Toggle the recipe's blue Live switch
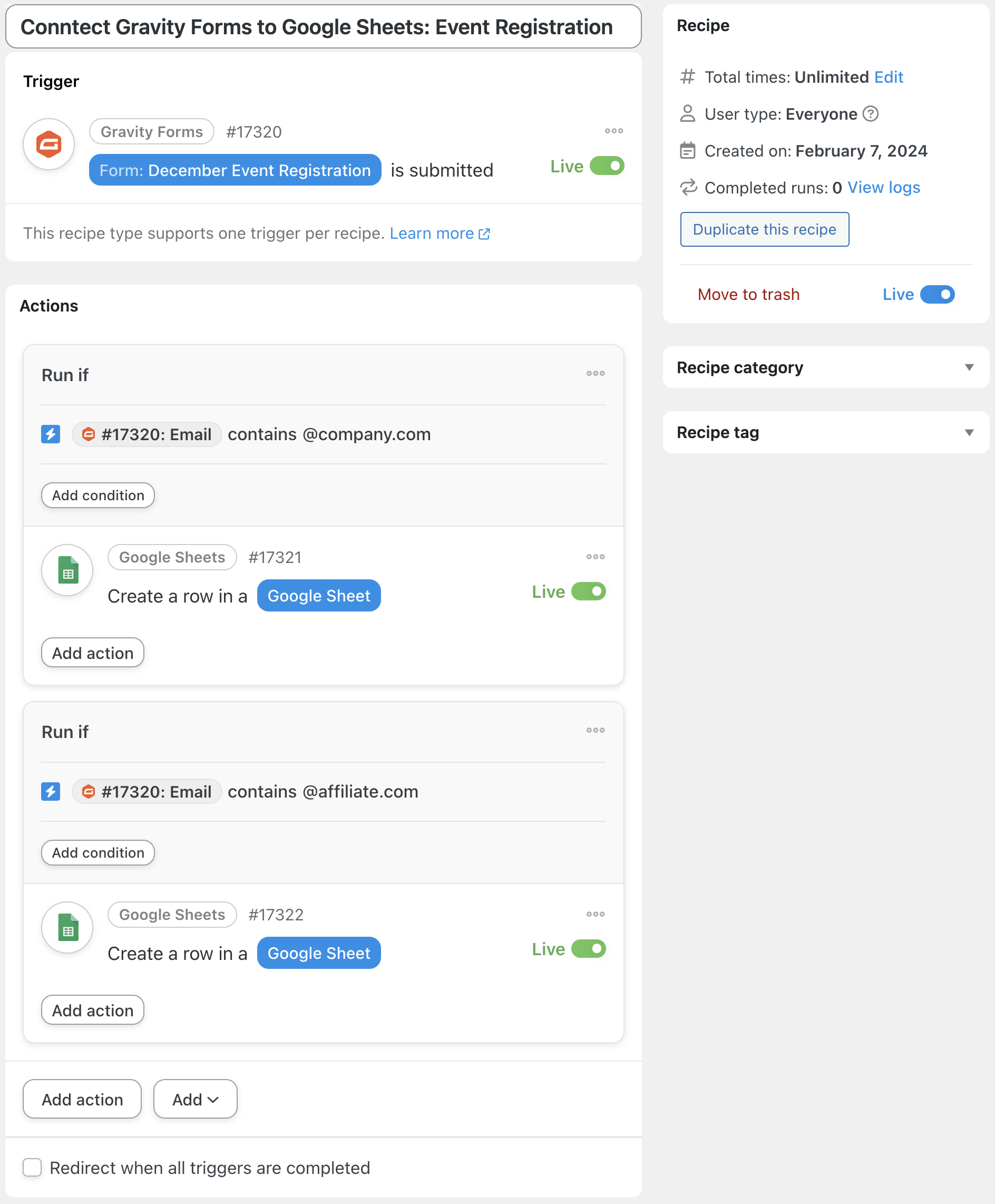995x1204 pixels. [x=937, y=295]
